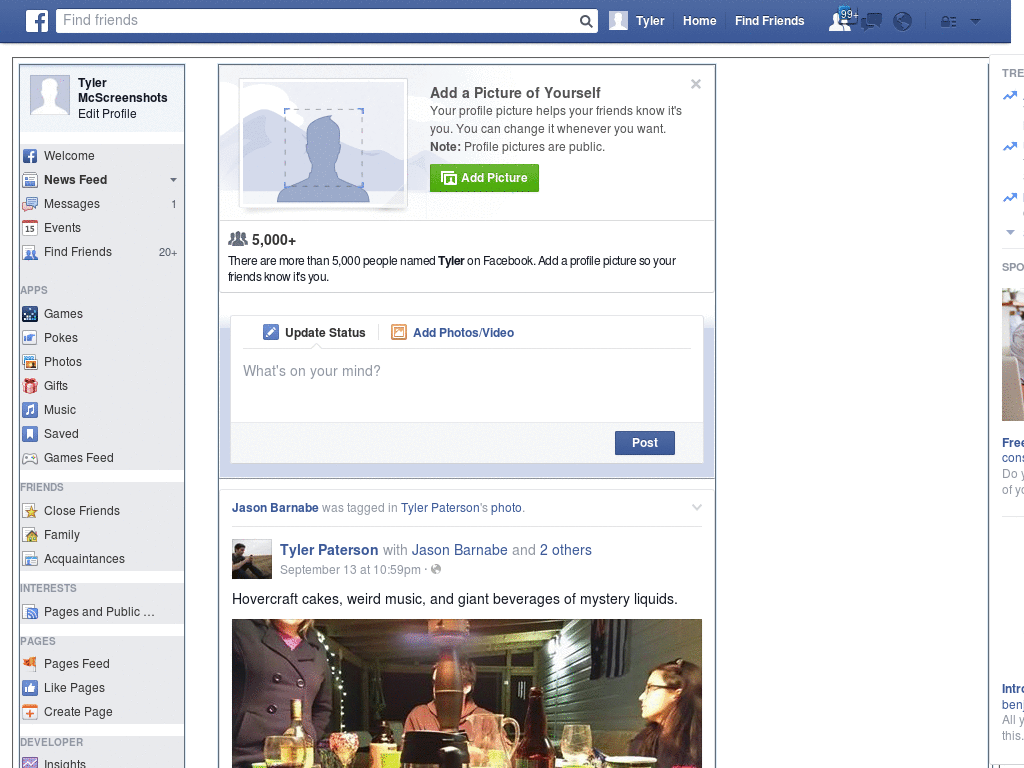1024x768 pixels.
Task: Click the blue Post button
Action: [x=645, y=443]
